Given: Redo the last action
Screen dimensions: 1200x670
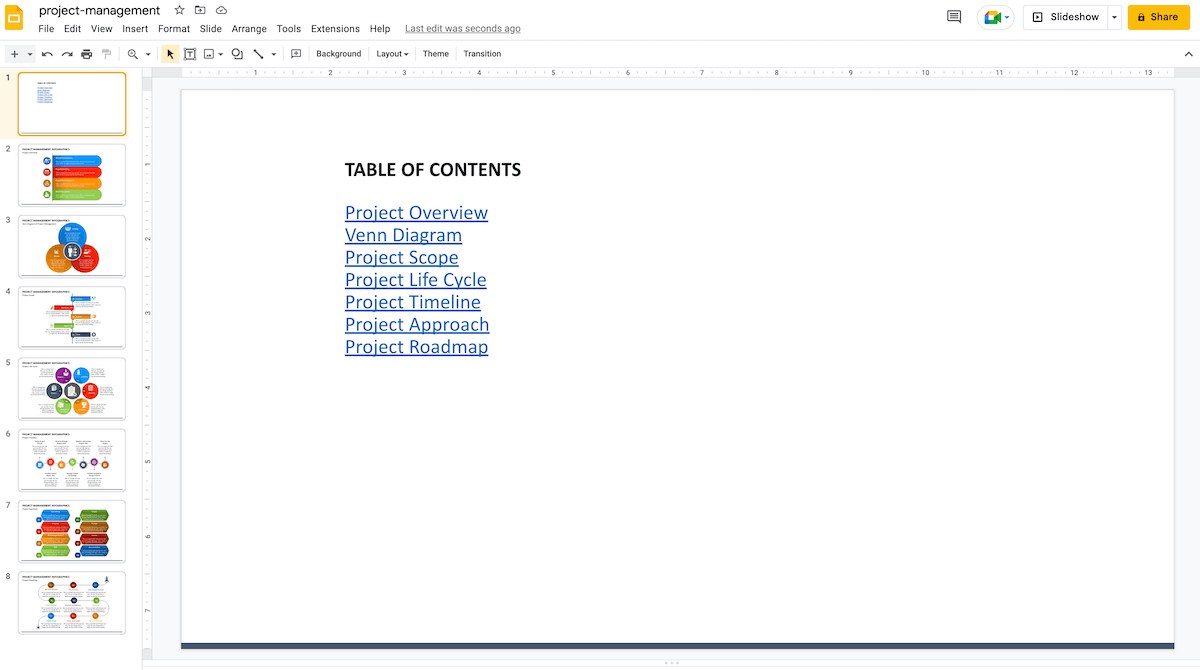Looking at the screenshot, I should click(67, 54).
